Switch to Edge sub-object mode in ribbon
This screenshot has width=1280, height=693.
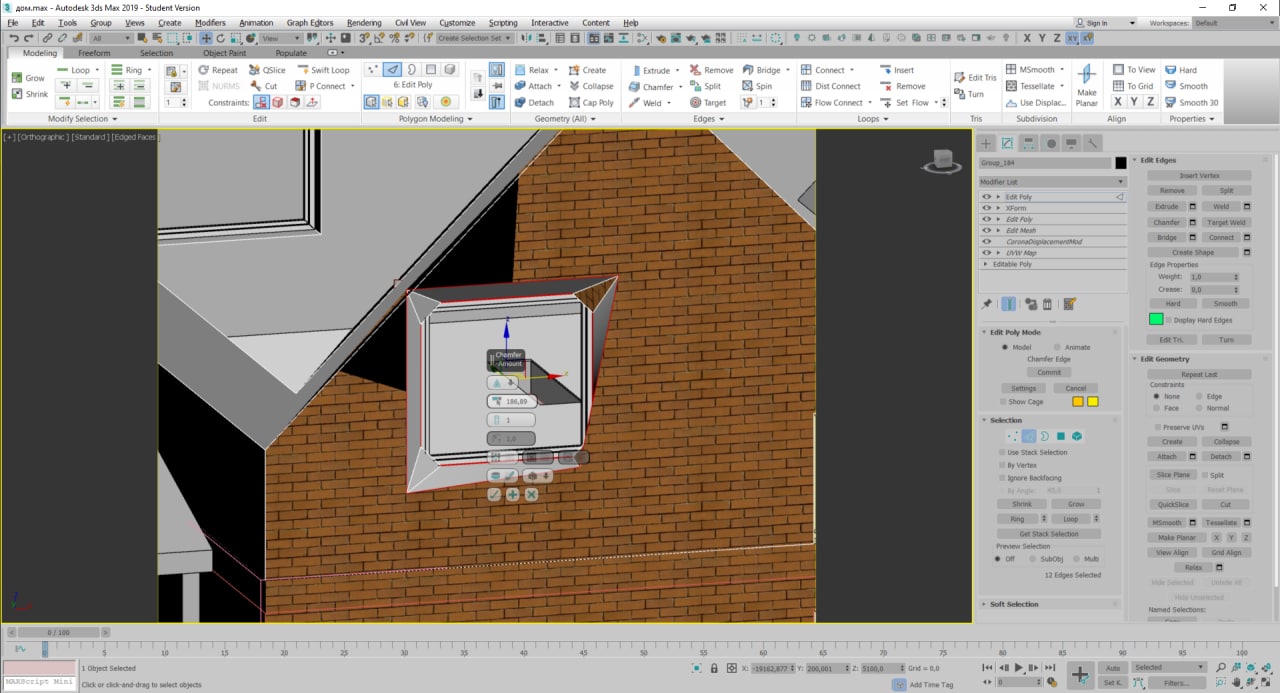pos(392,70)
